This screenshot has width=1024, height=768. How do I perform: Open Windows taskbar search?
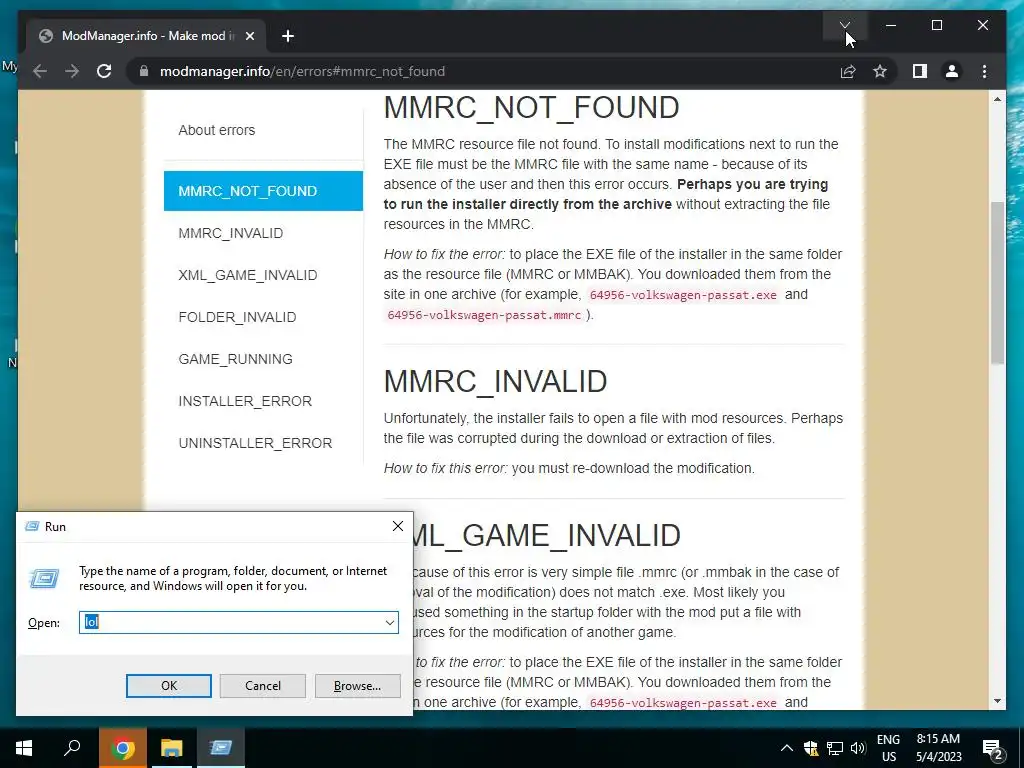click(72, 748)
